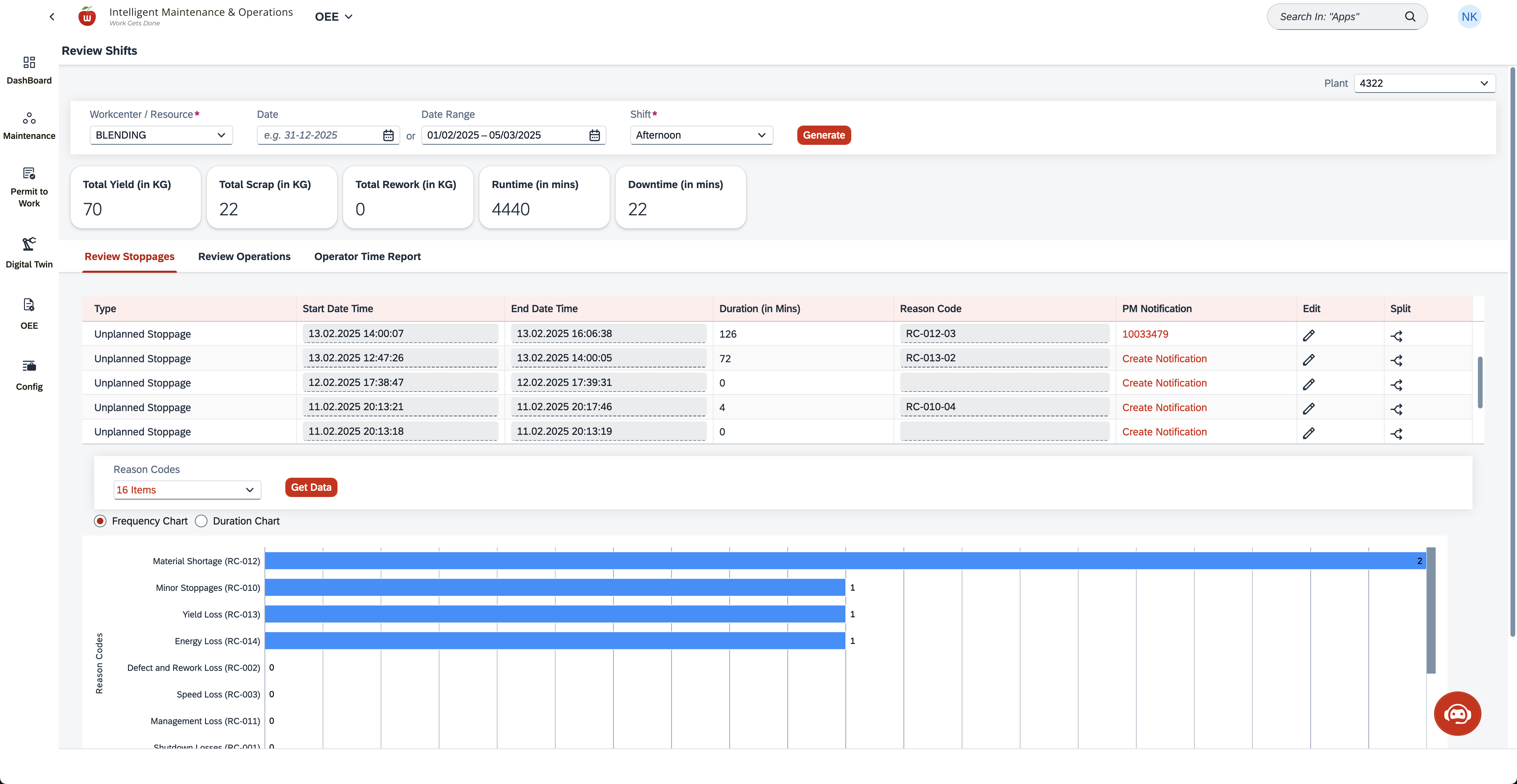The width and height of the screenshot is (1517, 784).
Task: Edit the stoppage starting 11.02.2025 20:13:18
Action: tap(1308, 433)
